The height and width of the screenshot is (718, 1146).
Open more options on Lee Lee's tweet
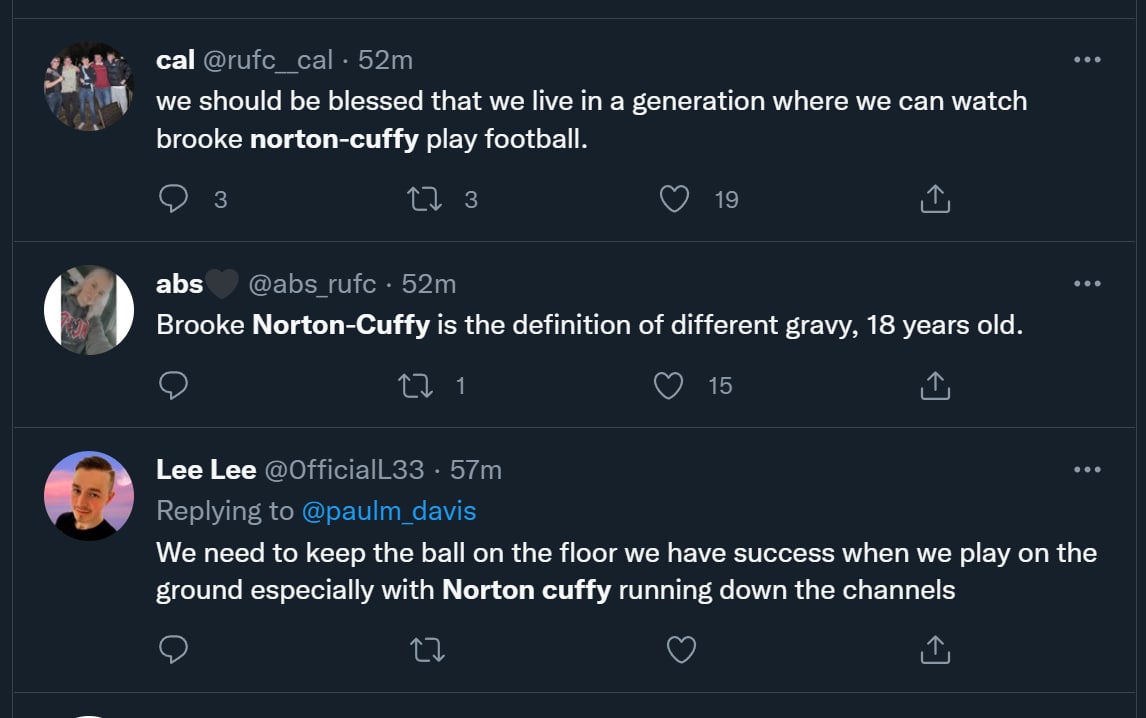(x=1086, y=470)
